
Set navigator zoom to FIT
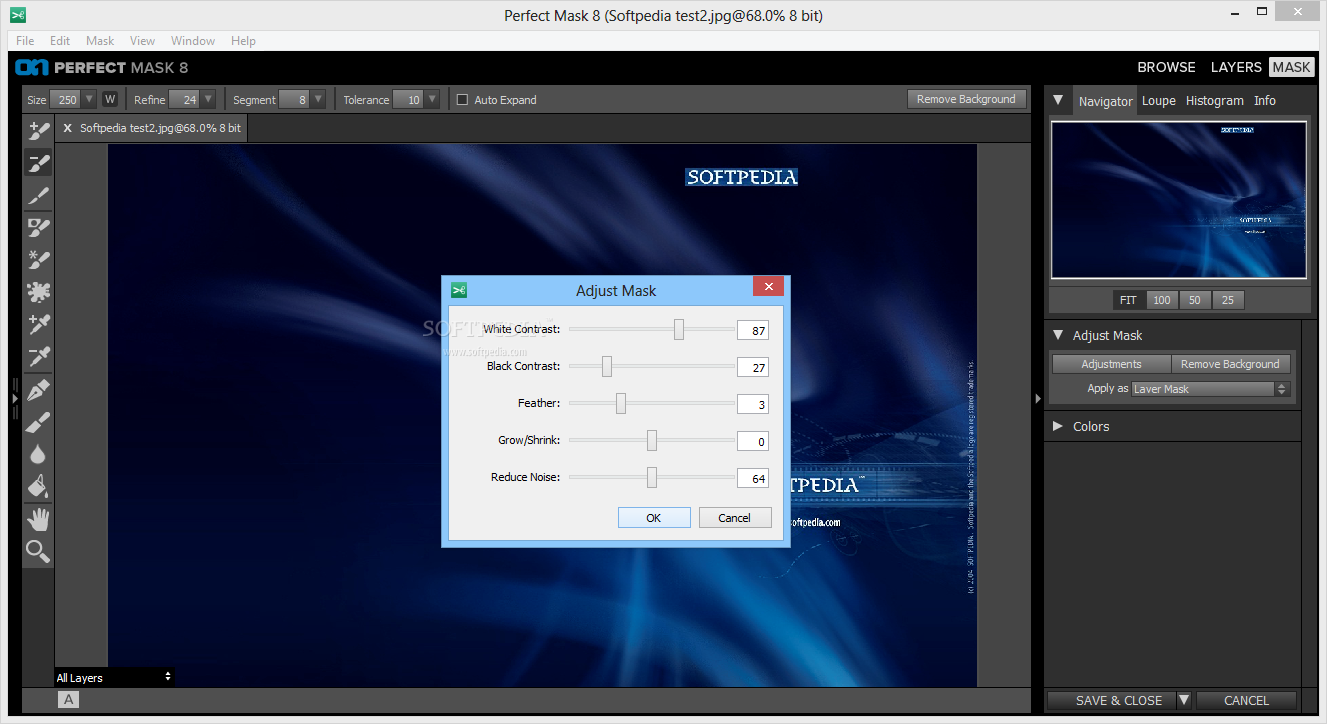pyautogui.click(x=1128, y=300)
